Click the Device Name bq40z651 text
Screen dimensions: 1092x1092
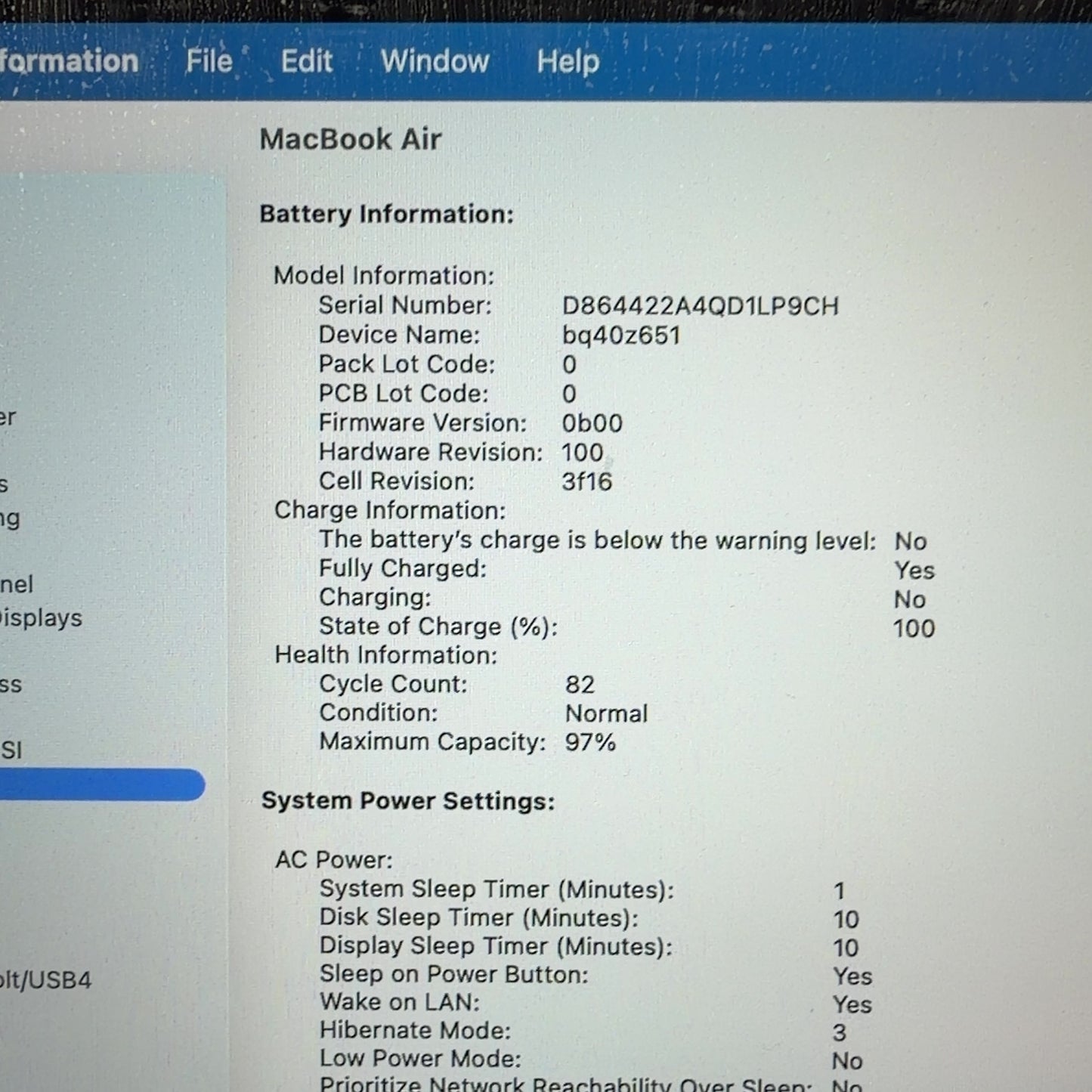coord(620,336)
